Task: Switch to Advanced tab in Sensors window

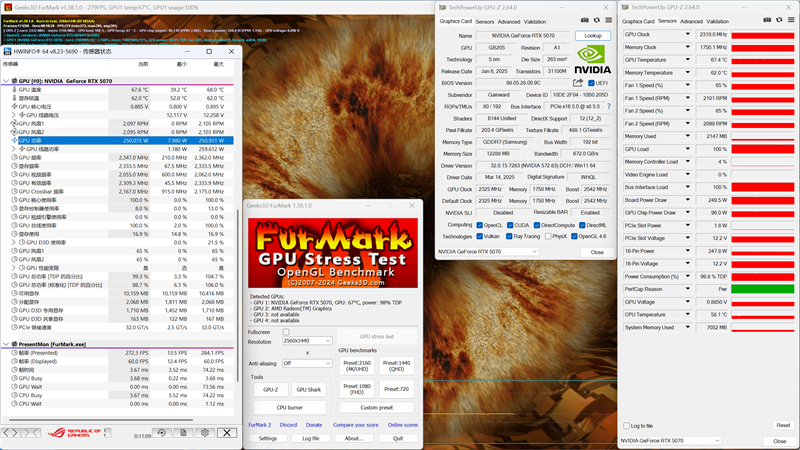Action: click(x=691, y=21)
